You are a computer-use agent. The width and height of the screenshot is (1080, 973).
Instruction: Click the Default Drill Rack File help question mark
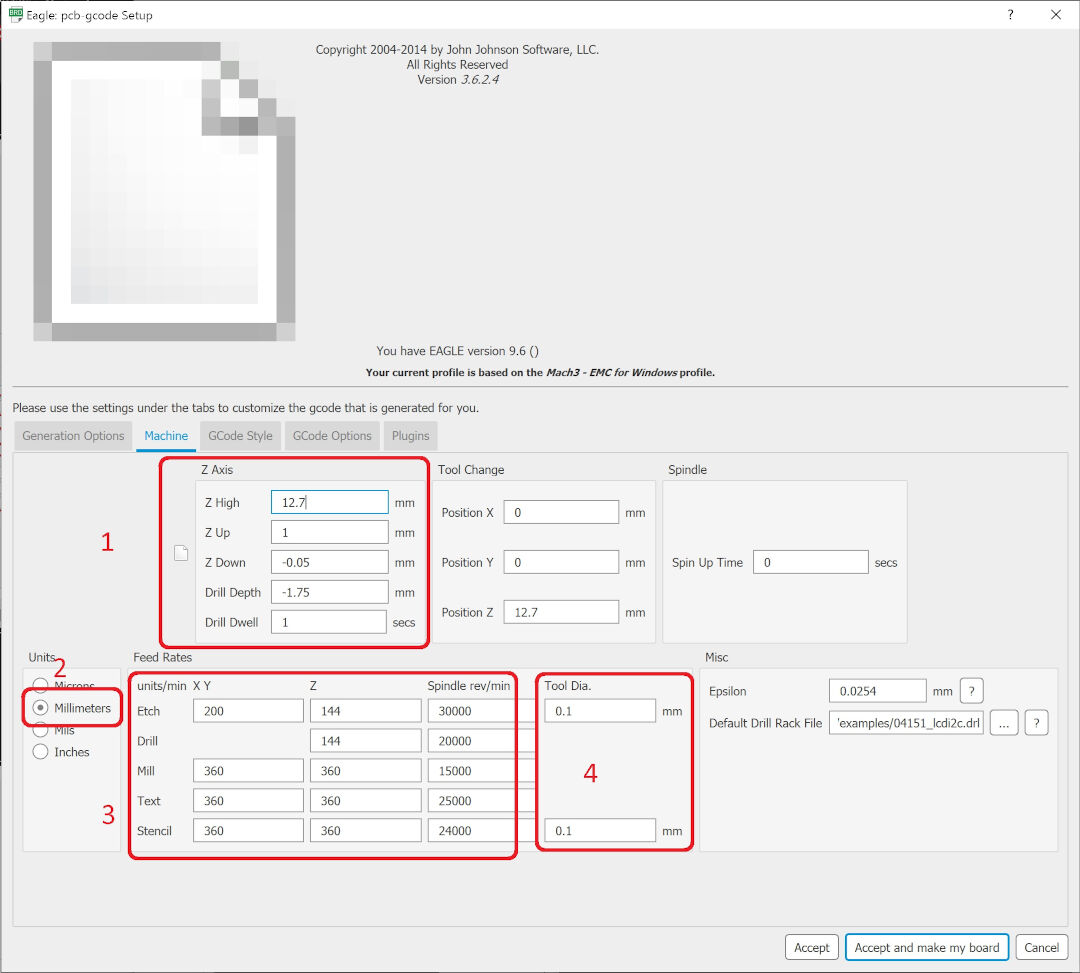click(x=1037, y=722)
